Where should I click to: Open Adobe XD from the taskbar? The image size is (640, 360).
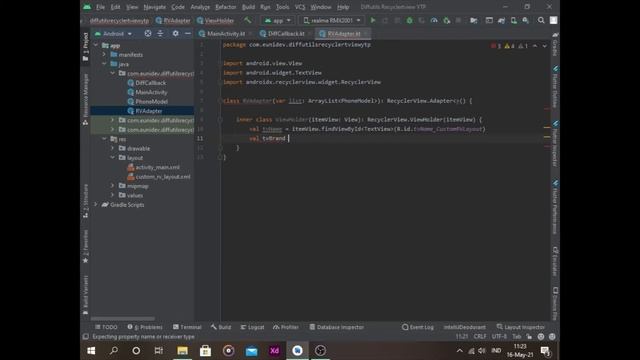[x=274, y=351]
